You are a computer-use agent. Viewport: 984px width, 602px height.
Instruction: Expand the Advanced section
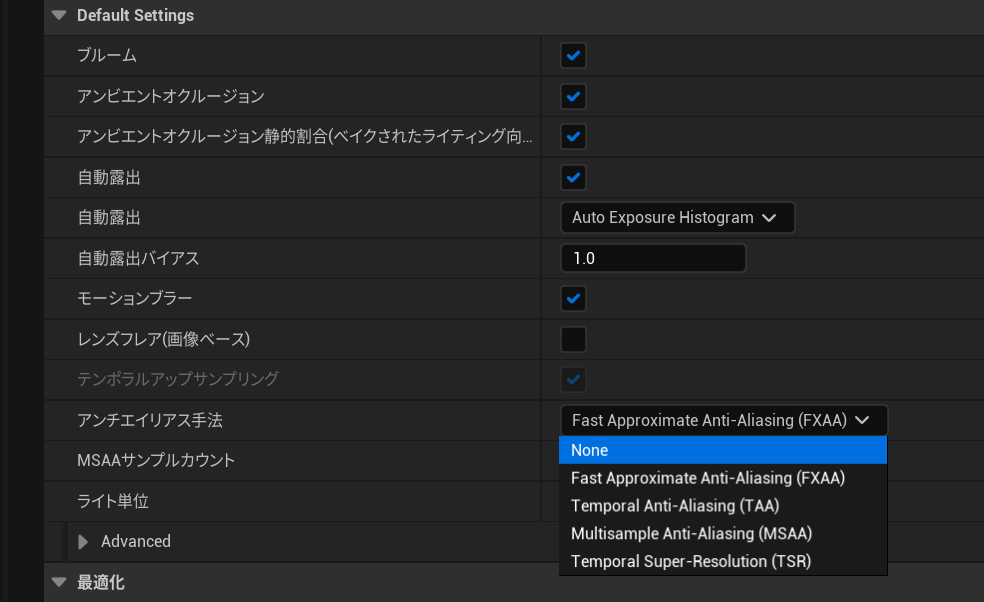83,542
